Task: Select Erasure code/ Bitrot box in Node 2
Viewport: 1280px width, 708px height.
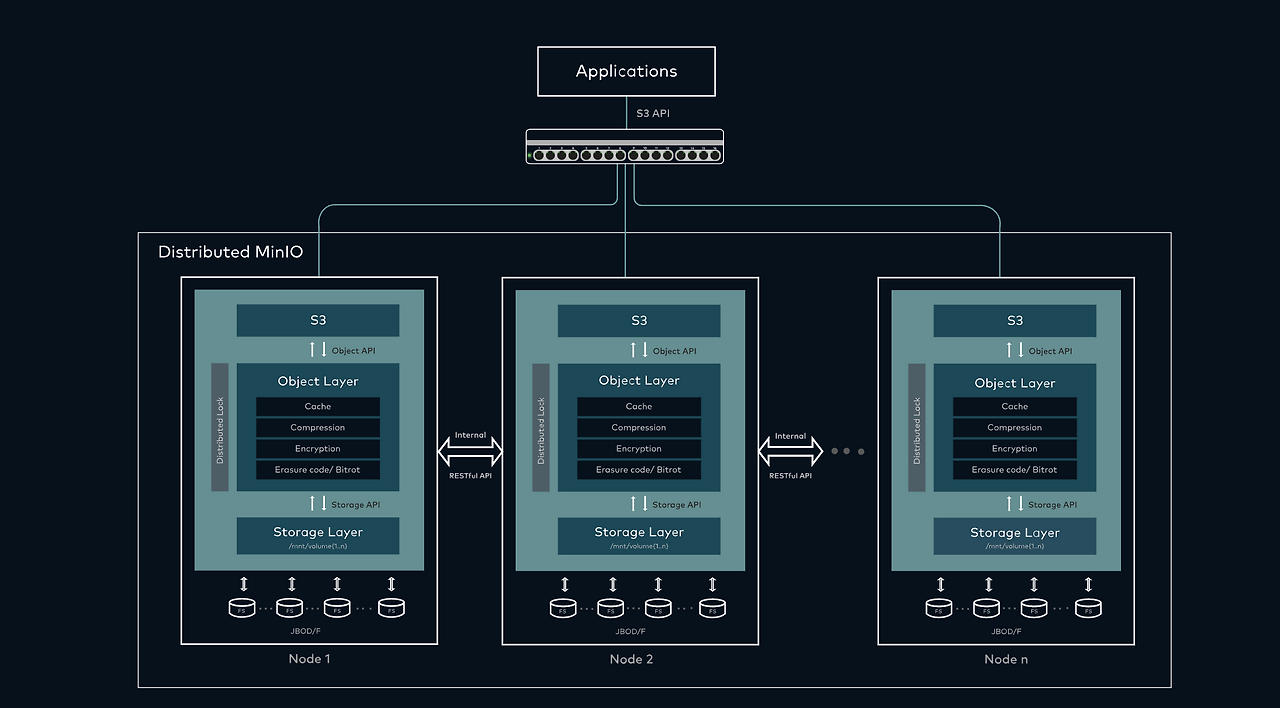Action: [639, 470]
